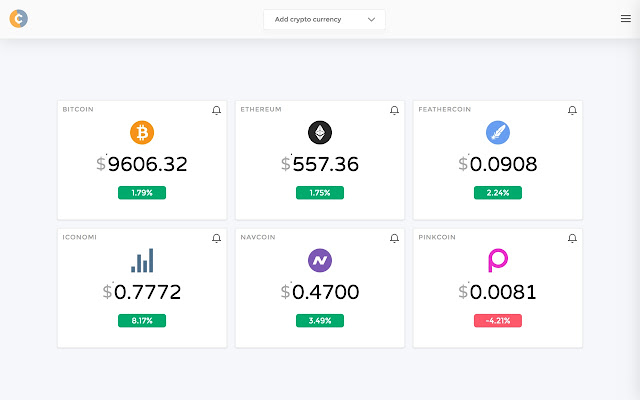Toggle the Feathercoin alert bell

tap(572, 110)
